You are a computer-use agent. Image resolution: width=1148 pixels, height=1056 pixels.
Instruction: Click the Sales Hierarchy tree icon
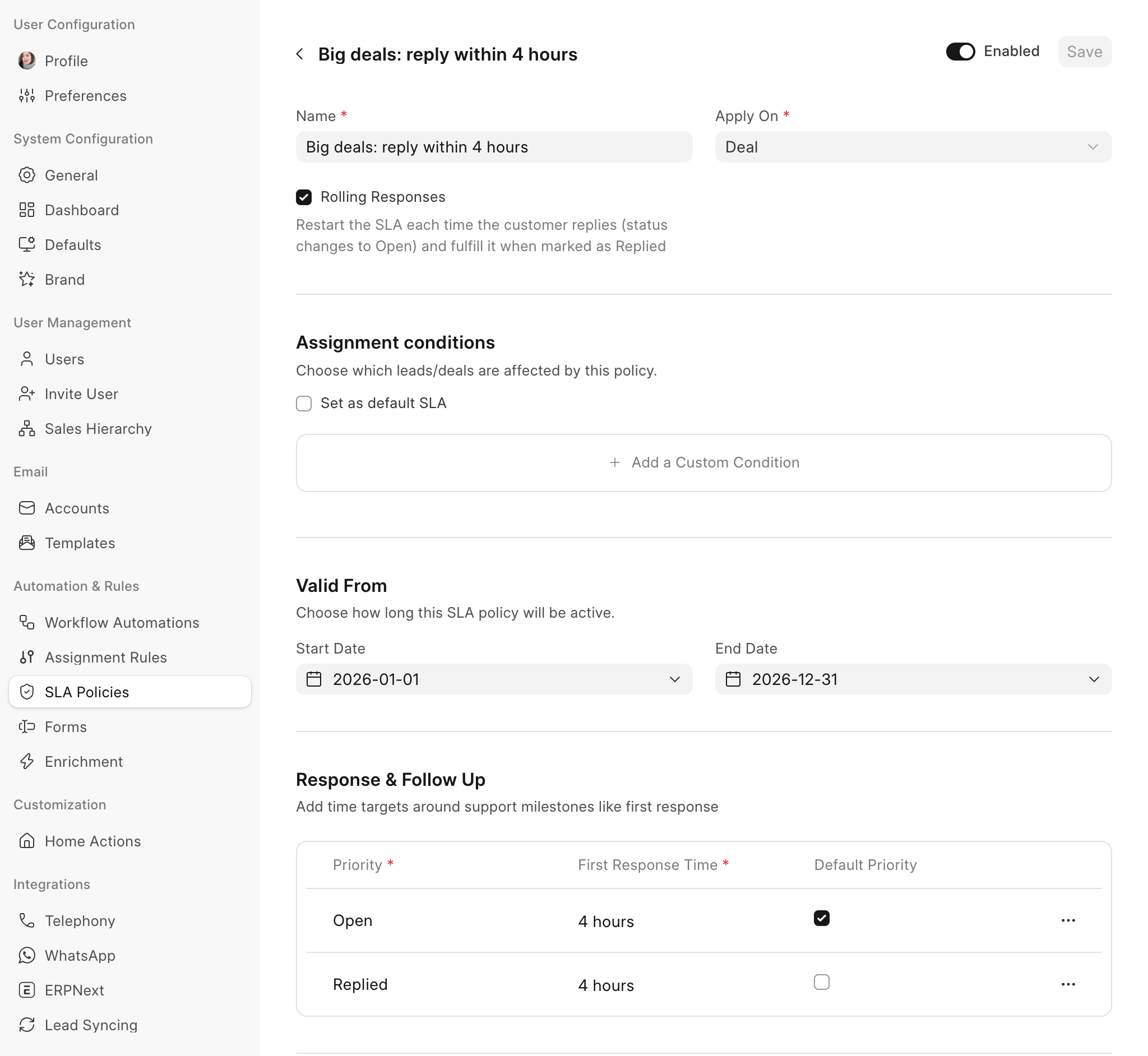27,429
